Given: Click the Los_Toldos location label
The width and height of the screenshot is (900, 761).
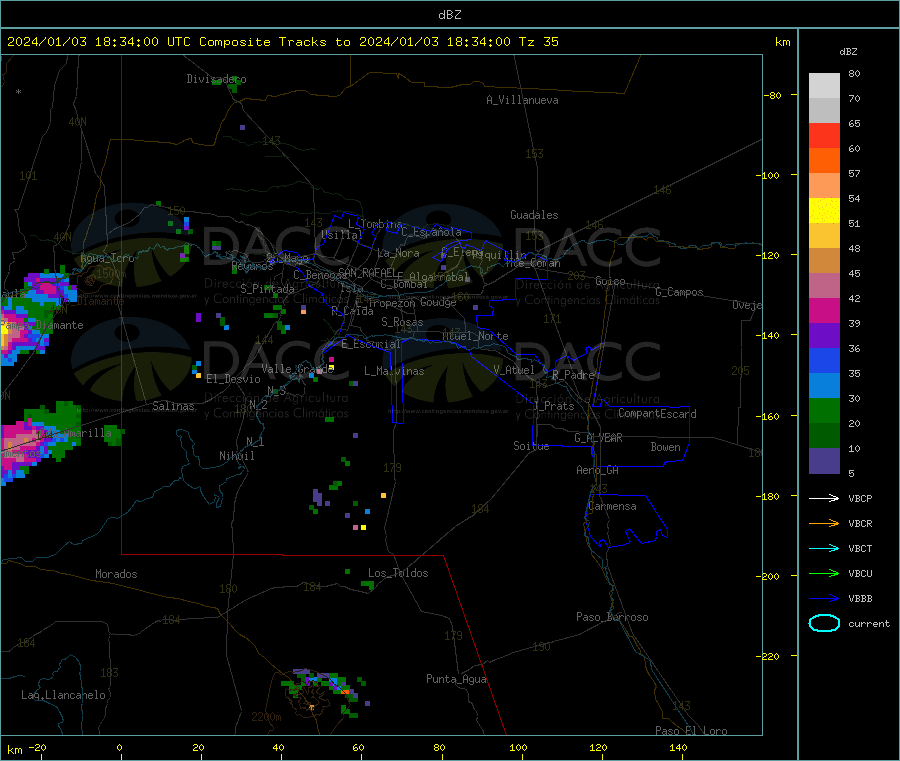Looking at the screenshot, I should (x=398, y=573).
